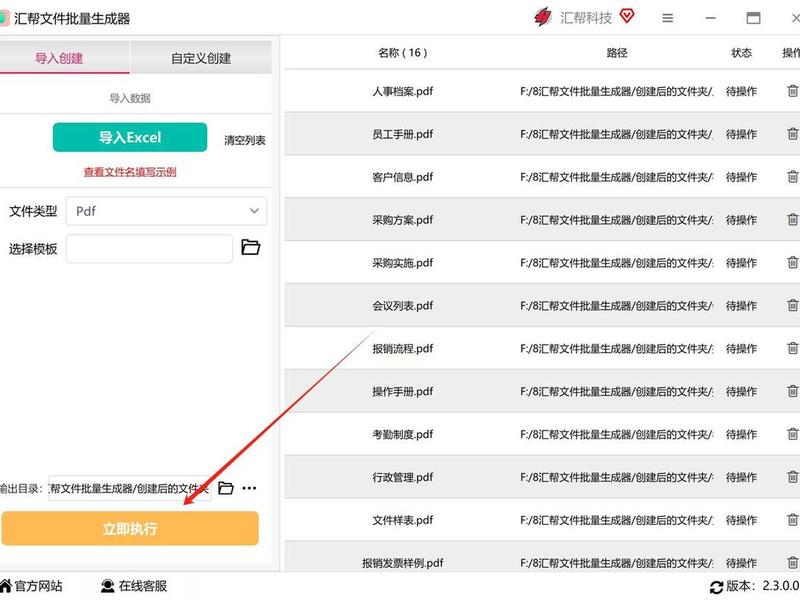The image size is (800, 600).
Task: Click the 状态 column header
Action: tap(741, 53)
